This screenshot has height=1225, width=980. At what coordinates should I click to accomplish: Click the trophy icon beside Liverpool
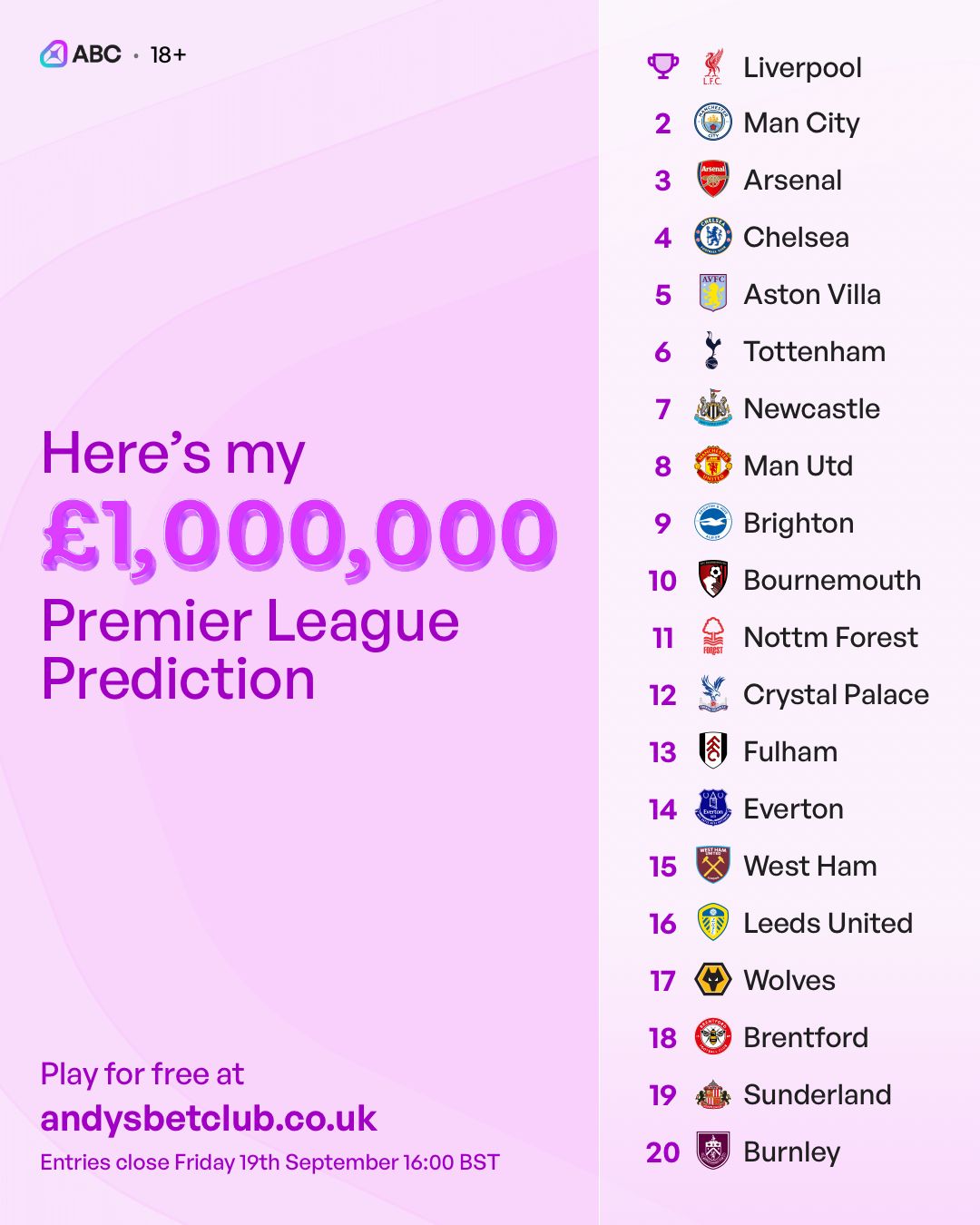tap(663, 66)
